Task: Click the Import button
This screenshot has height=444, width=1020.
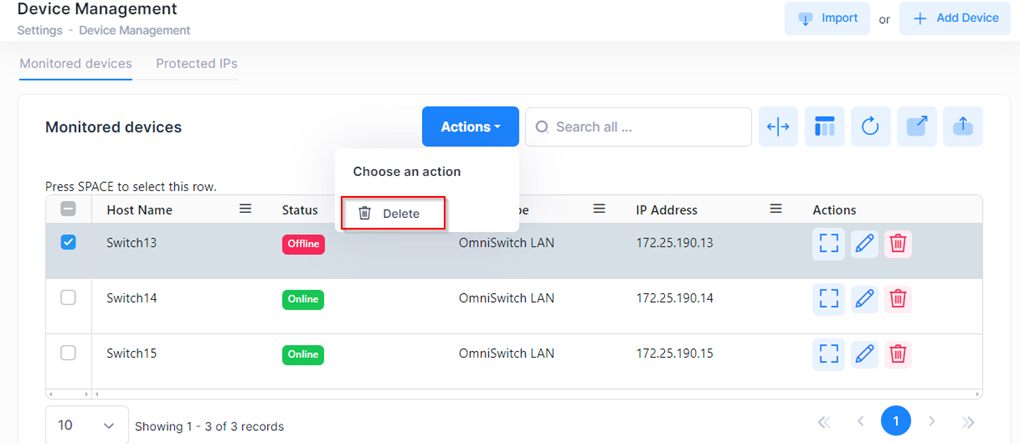Action: pyautogui.click(x=828, y=18)
